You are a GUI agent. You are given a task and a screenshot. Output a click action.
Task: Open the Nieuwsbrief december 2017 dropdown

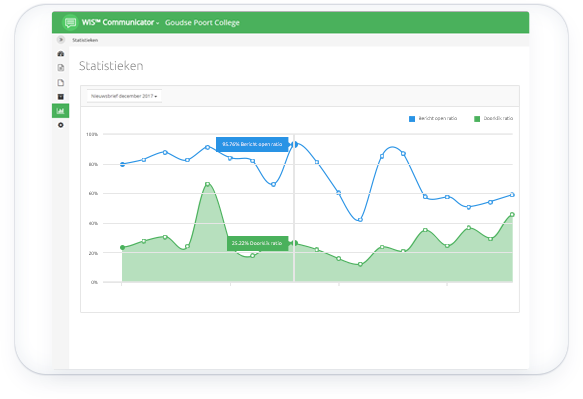124,96
